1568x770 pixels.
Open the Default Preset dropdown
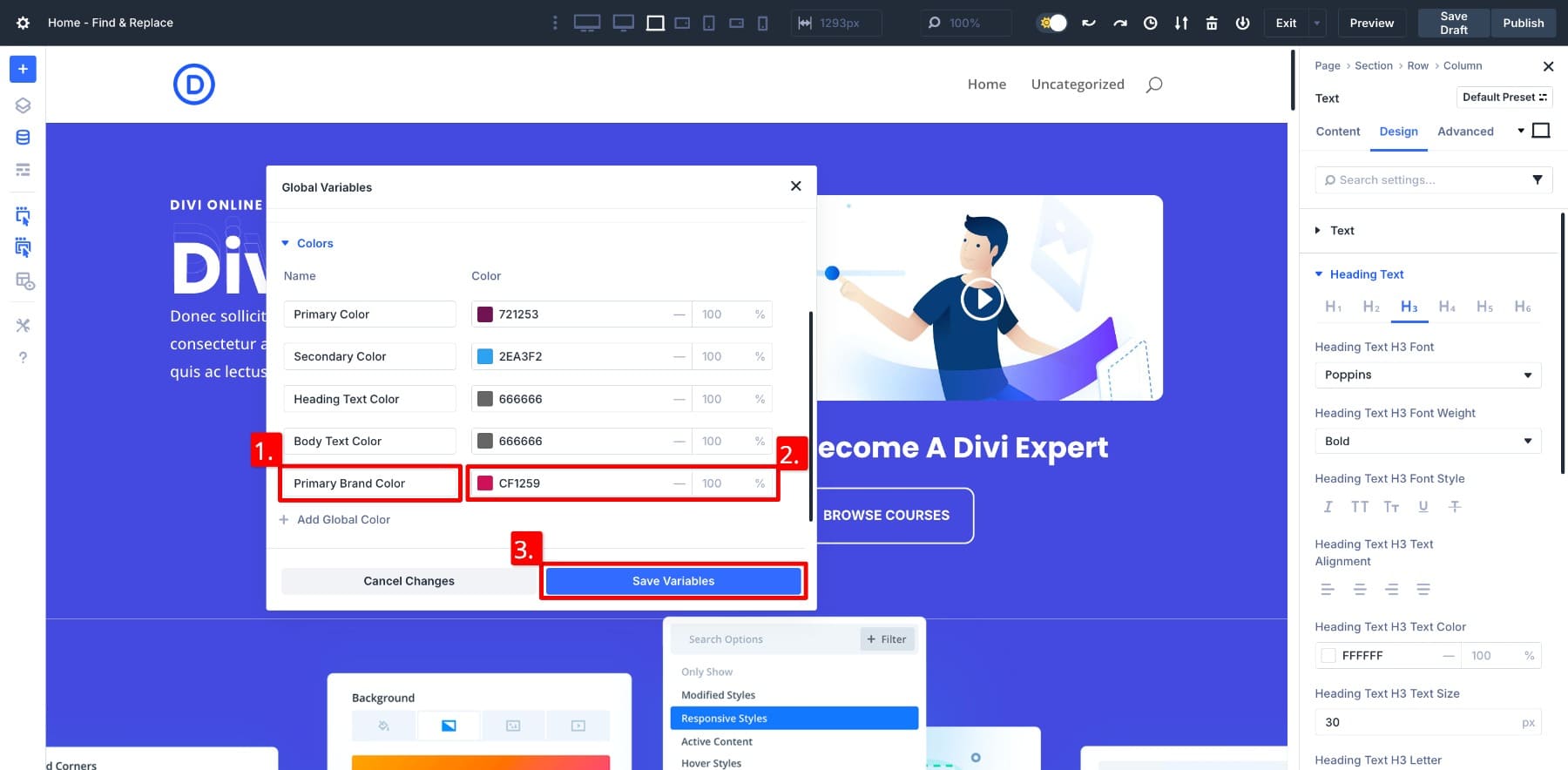click(x=1504, y=98)
